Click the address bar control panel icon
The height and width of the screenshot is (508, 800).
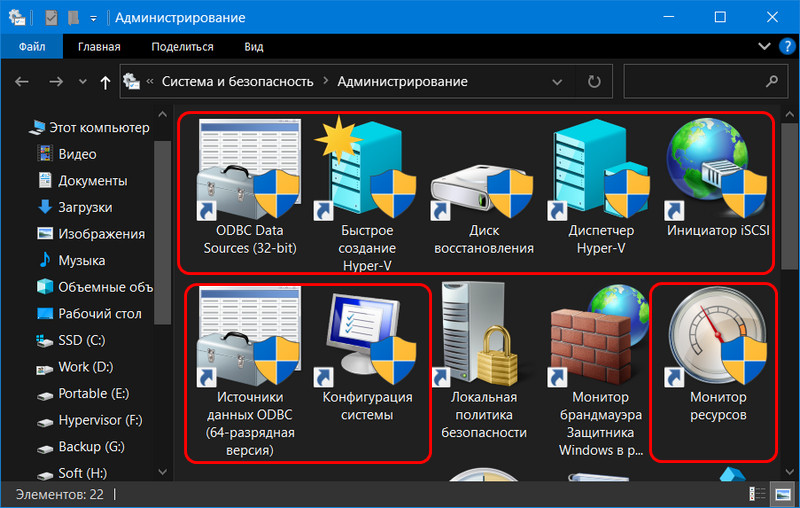click(132, 81)
